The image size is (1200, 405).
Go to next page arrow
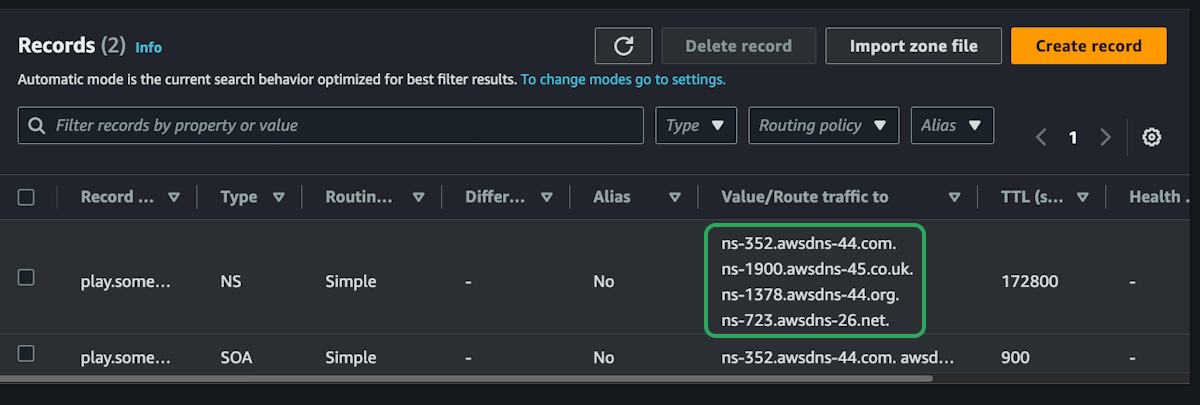coord(1105,137)
